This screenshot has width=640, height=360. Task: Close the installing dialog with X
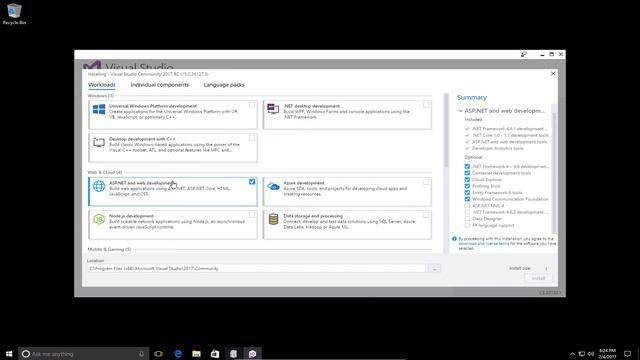point(553,73)
